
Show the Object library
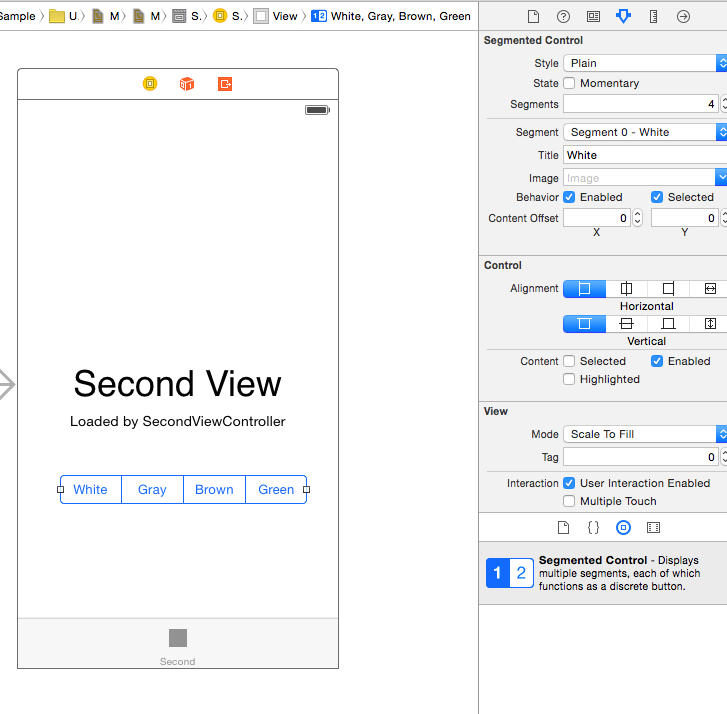623,528
